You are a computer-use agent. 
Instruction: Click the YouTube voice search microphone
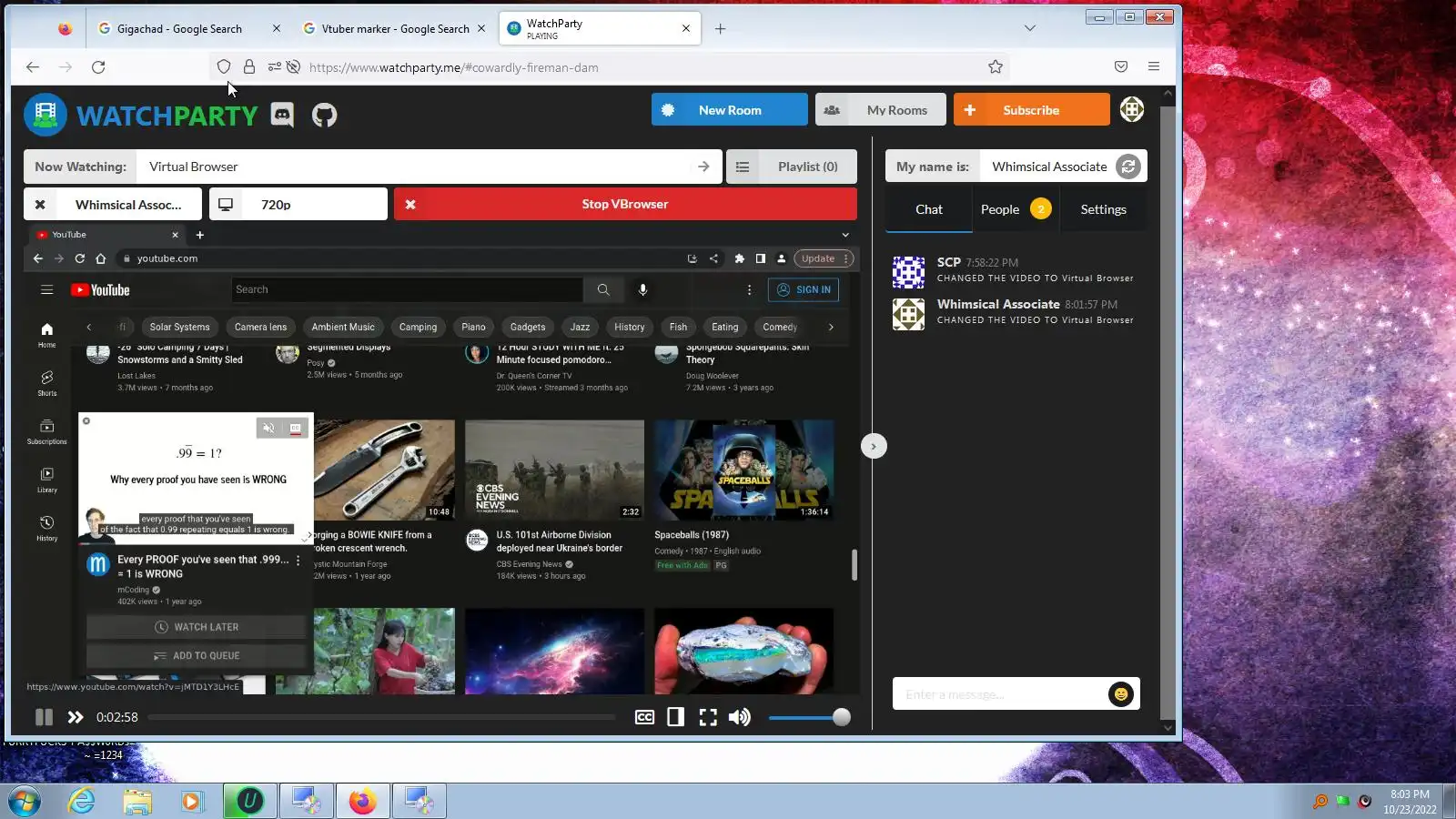[642, 289]
